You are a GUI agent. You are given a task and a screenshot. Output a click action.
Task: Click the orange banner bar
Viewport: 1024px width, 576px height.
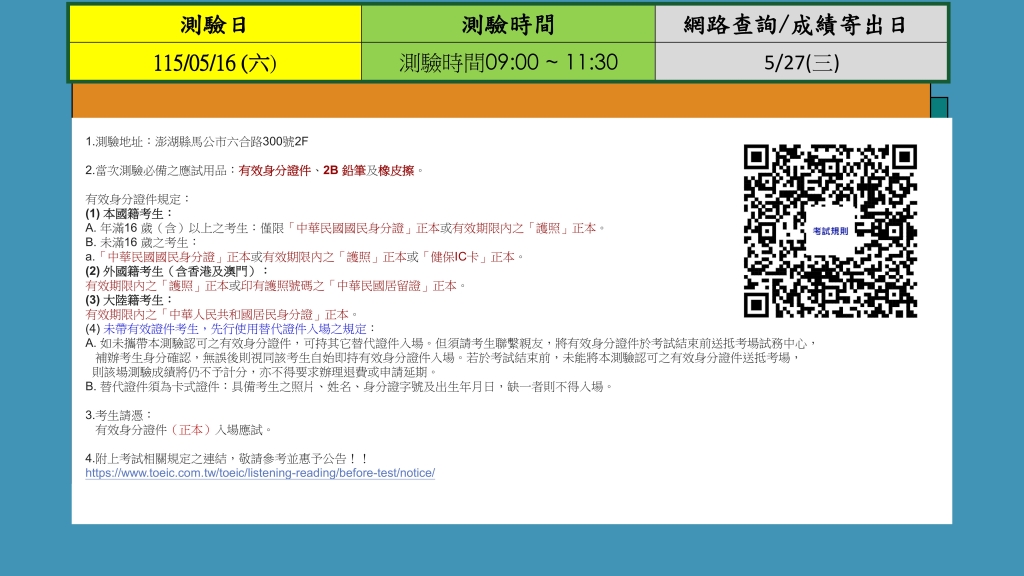coord(501,101)
